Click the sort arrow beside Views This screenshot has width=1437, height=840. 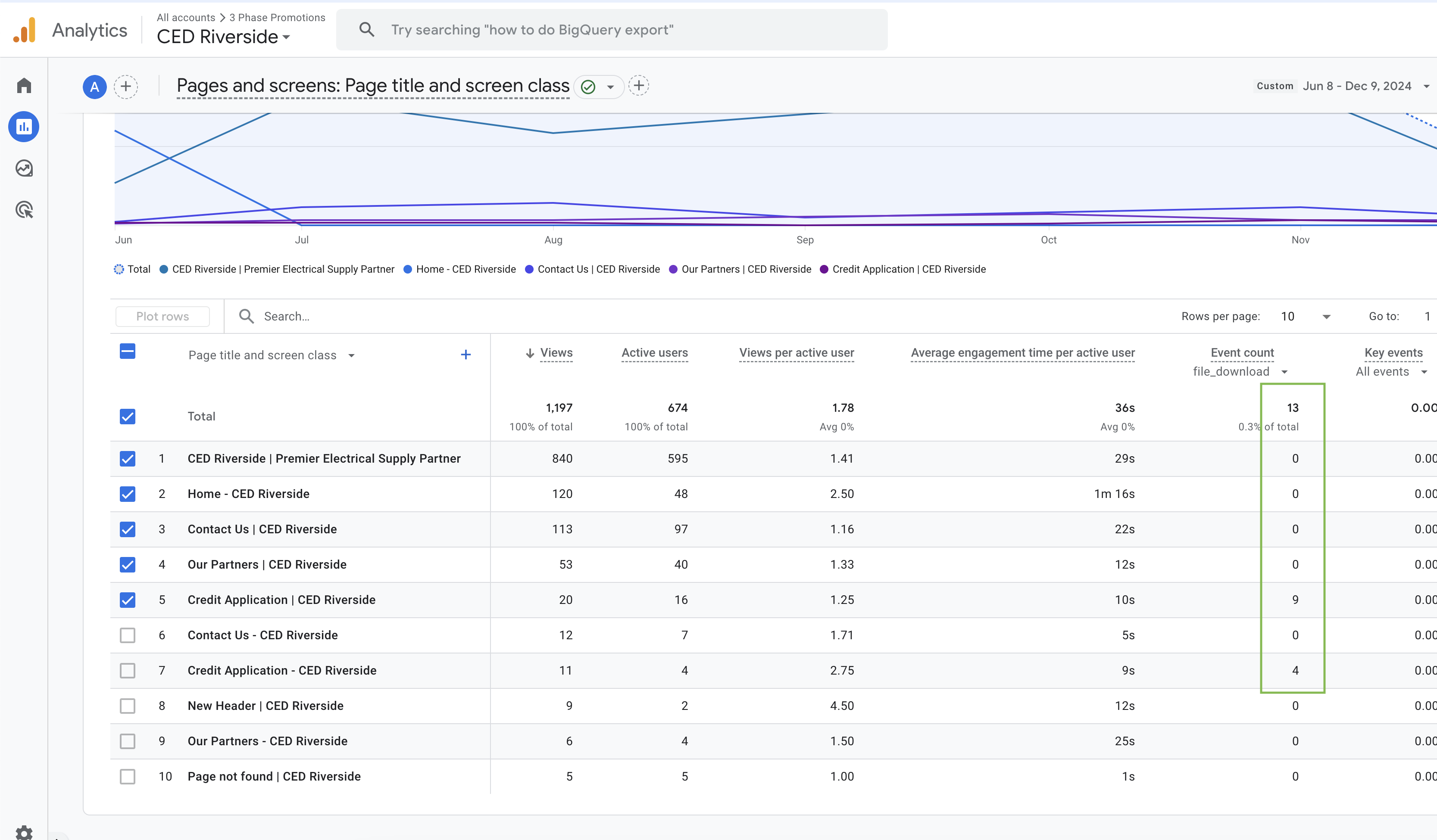coord(530,353)
